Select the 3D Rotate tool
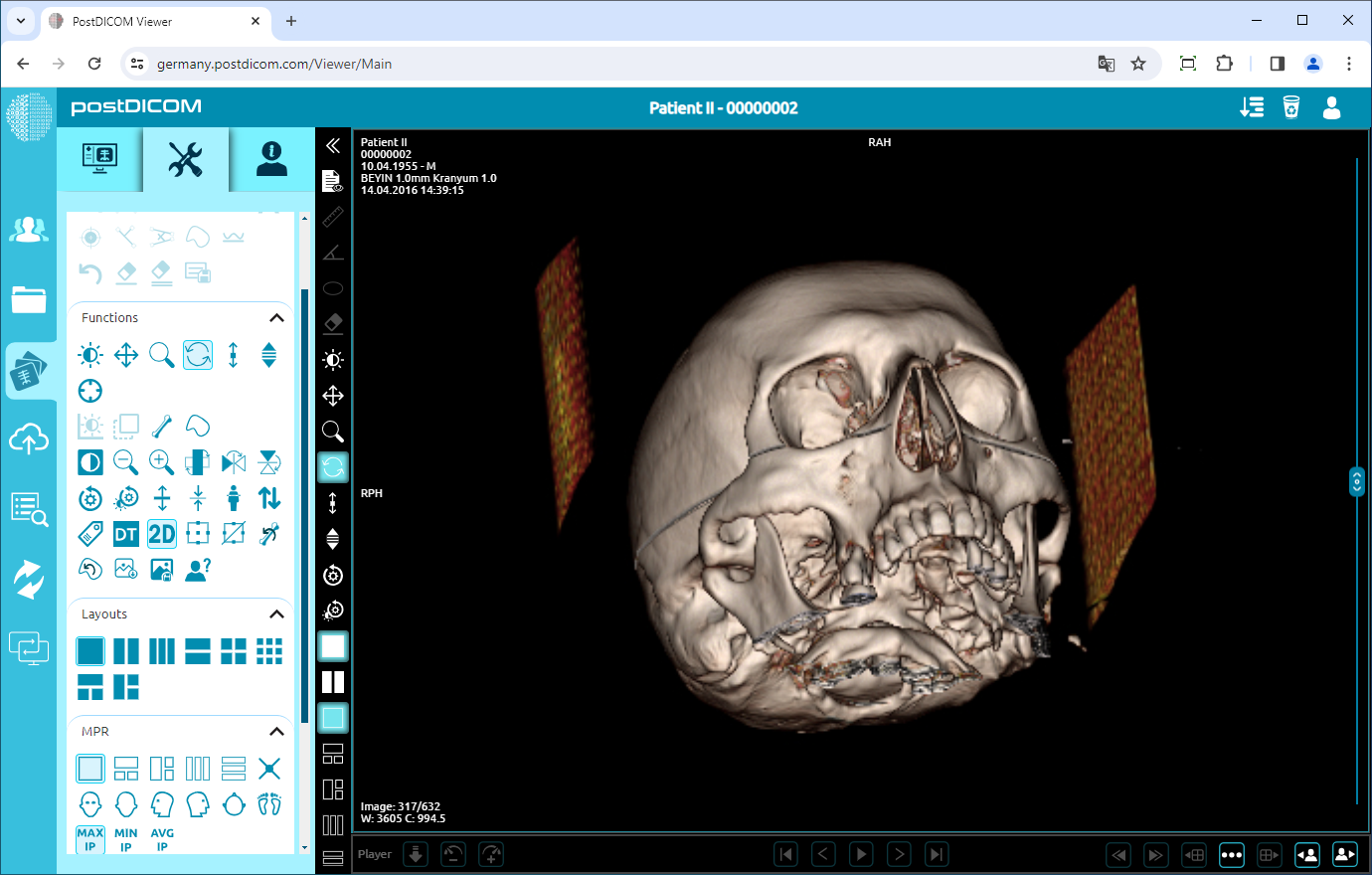 (198, 355)
